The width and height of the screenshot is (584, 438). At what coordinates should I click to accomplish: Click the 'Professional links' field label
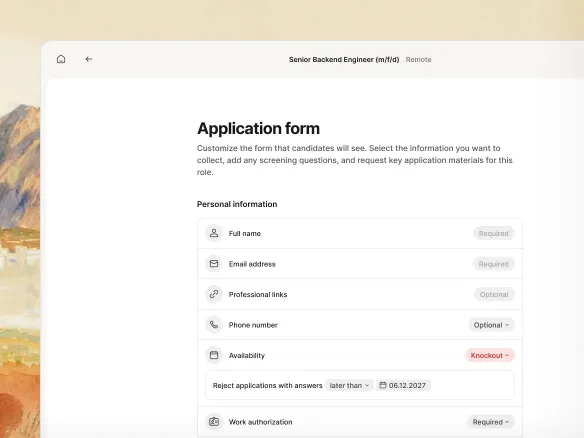258,295
